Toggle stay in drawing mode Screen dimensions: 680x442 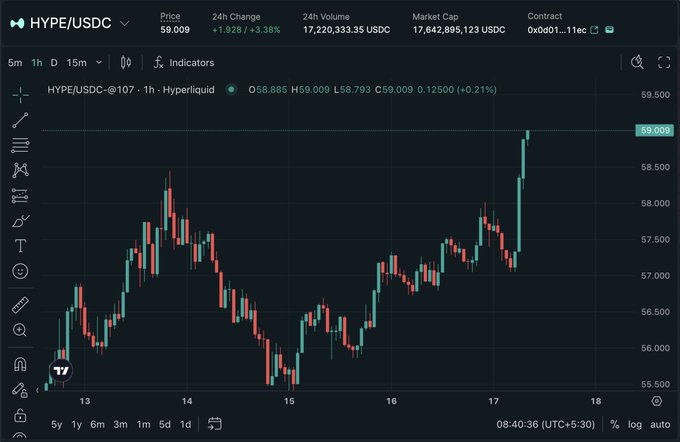[x=20, y=390]
